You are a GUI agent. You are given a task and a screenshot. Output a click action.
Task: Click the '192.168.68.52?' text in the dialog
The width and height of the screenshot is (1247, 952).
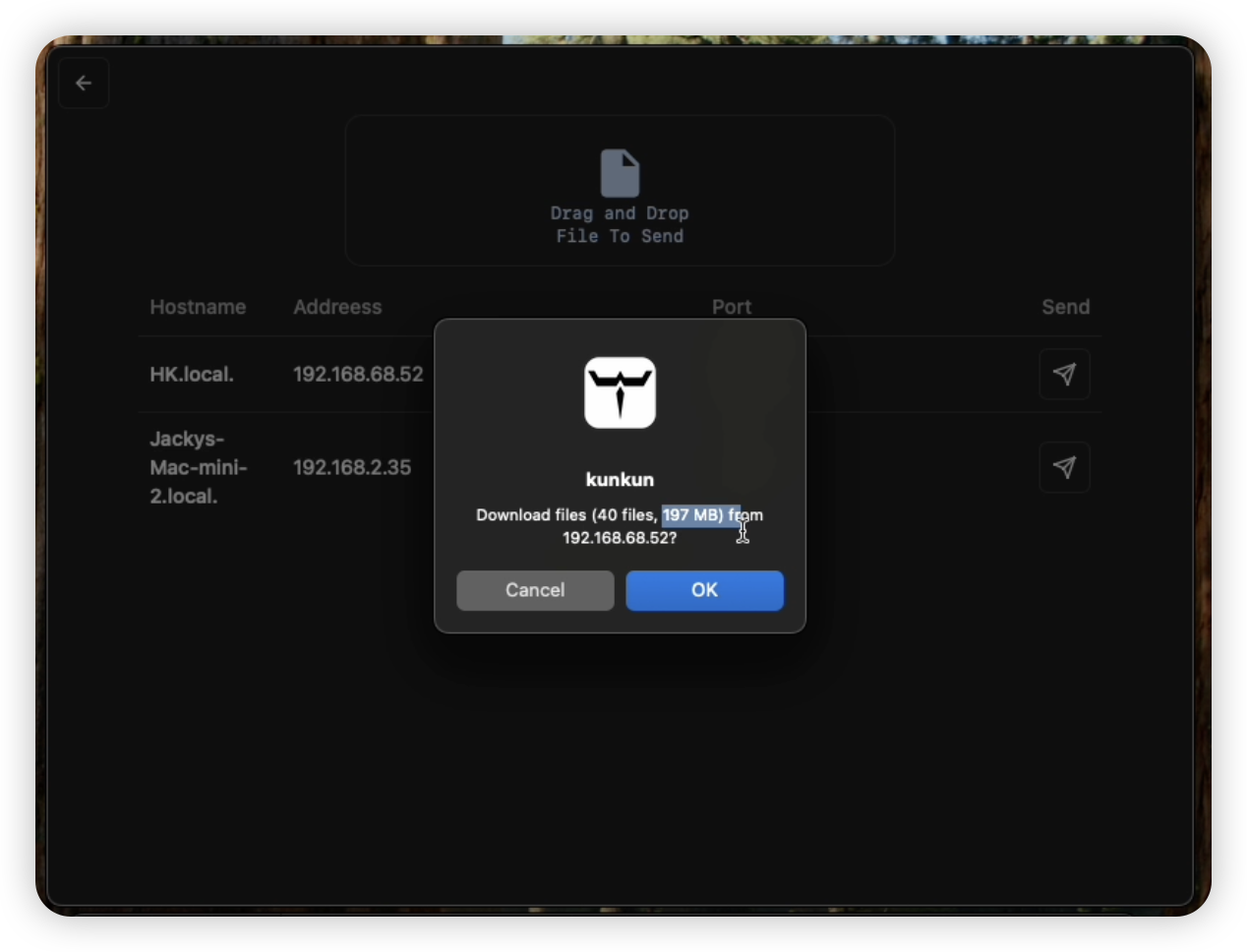click(620, 538)
